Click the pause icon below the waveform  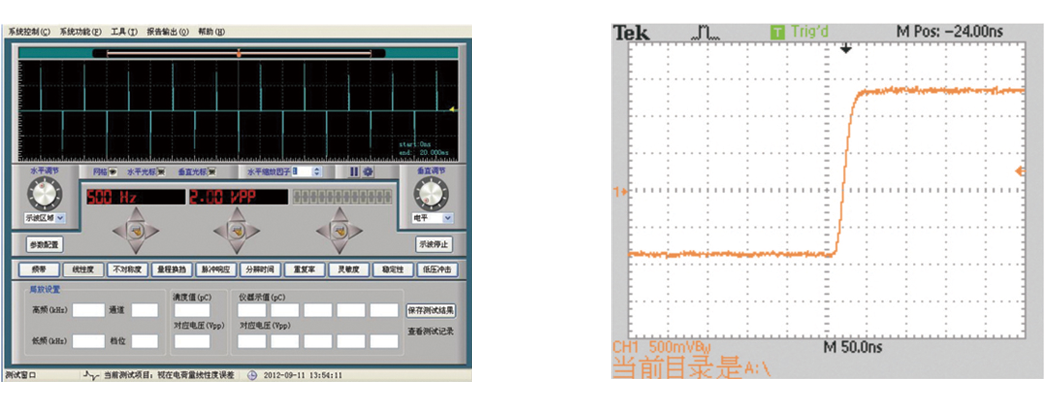[x=353, y=172]
